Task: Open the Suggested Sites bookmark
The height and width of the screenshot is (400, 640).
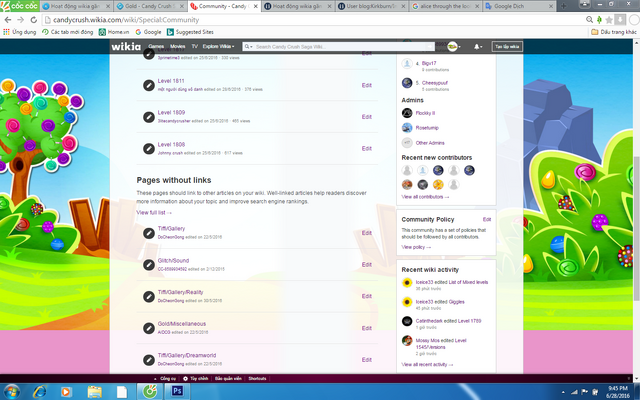Action: point(190,32)
